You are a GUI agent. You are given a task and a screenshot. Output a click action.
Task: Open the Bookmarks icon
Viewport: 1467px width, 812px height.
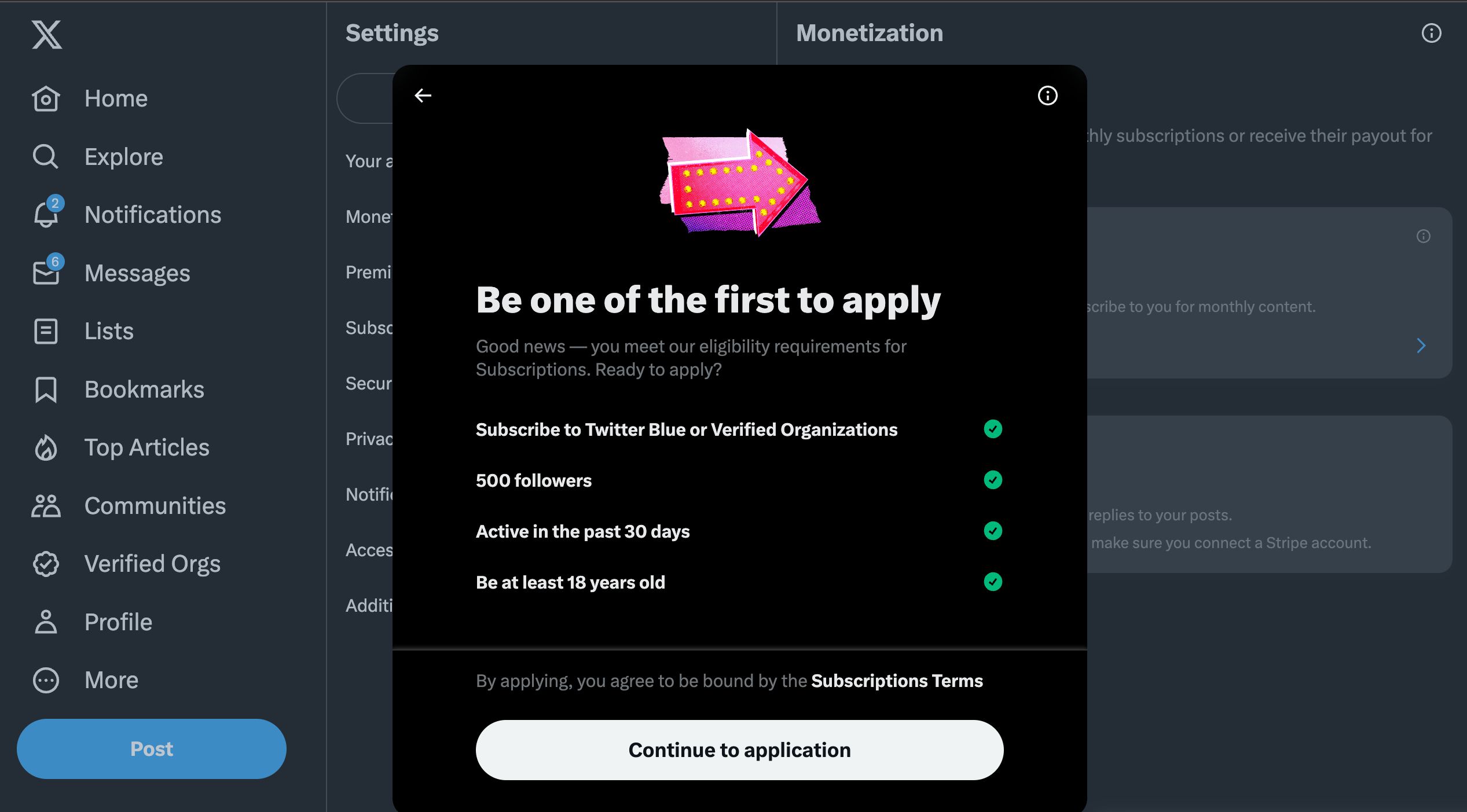point(46,390)
